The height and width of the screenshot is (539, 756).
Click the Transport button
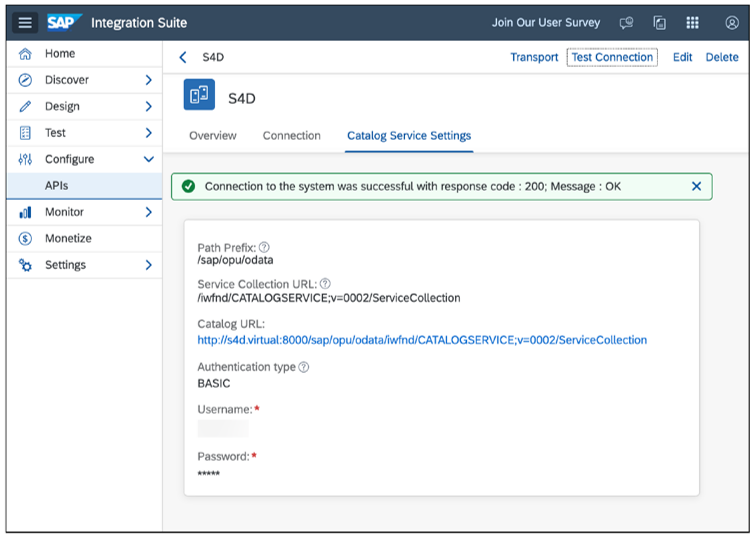tap(534, 58)
